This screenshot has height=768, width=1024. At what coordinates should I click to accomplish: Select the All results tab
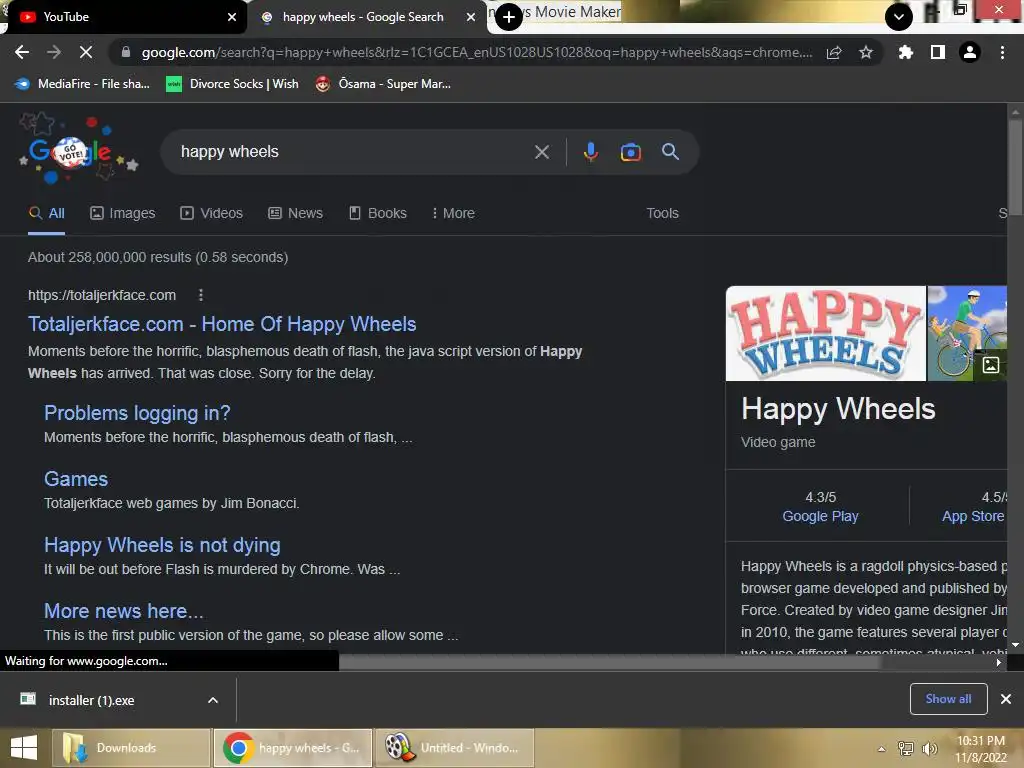[47, 214]
